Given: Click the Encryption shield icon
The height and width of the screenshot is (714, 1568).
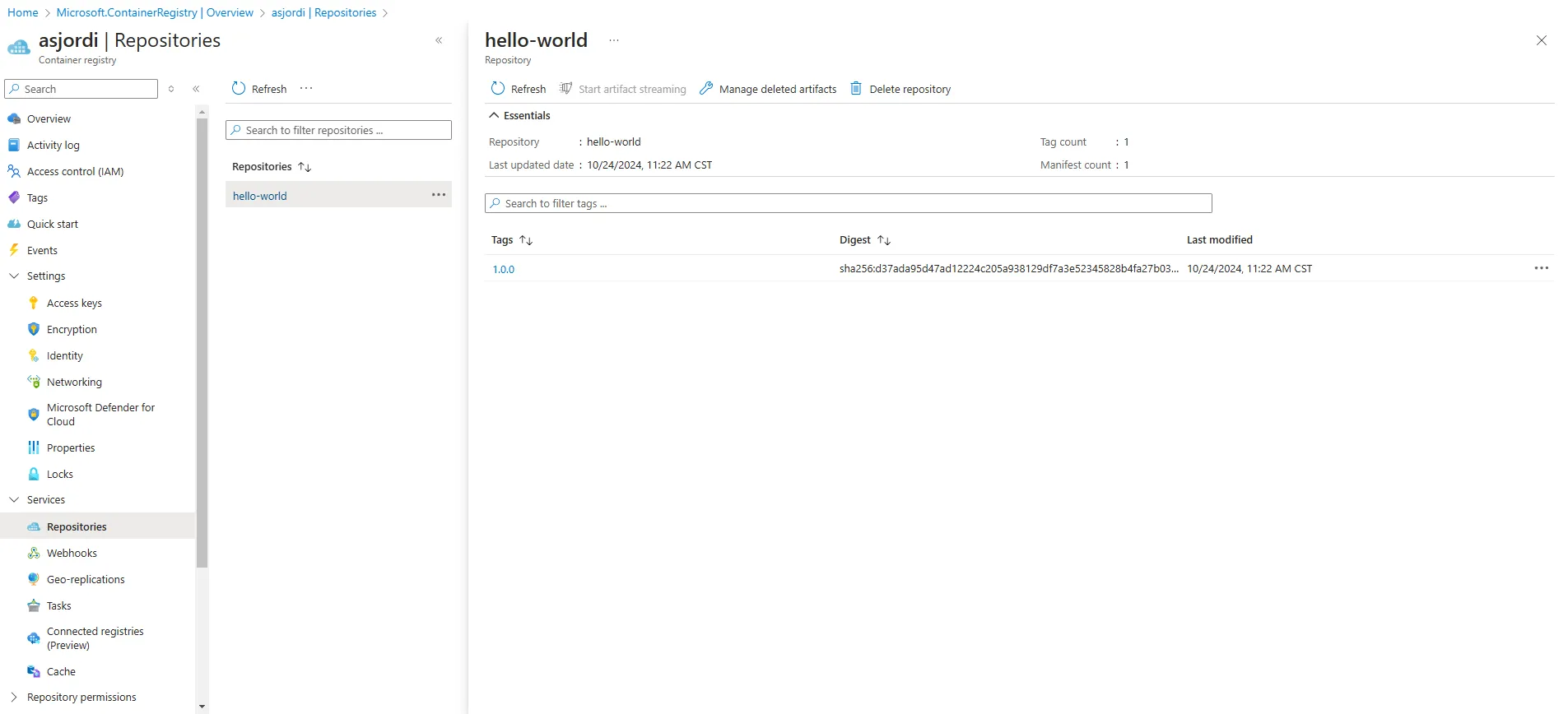Looking at the screenshot, I should [x=34, y=329].
